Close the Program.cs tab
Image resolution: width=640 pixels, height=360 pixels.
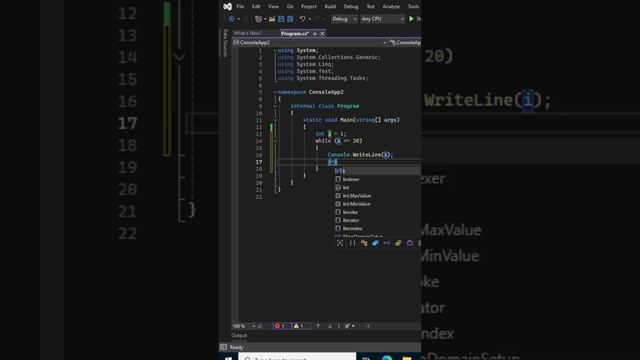click(322, 34)
